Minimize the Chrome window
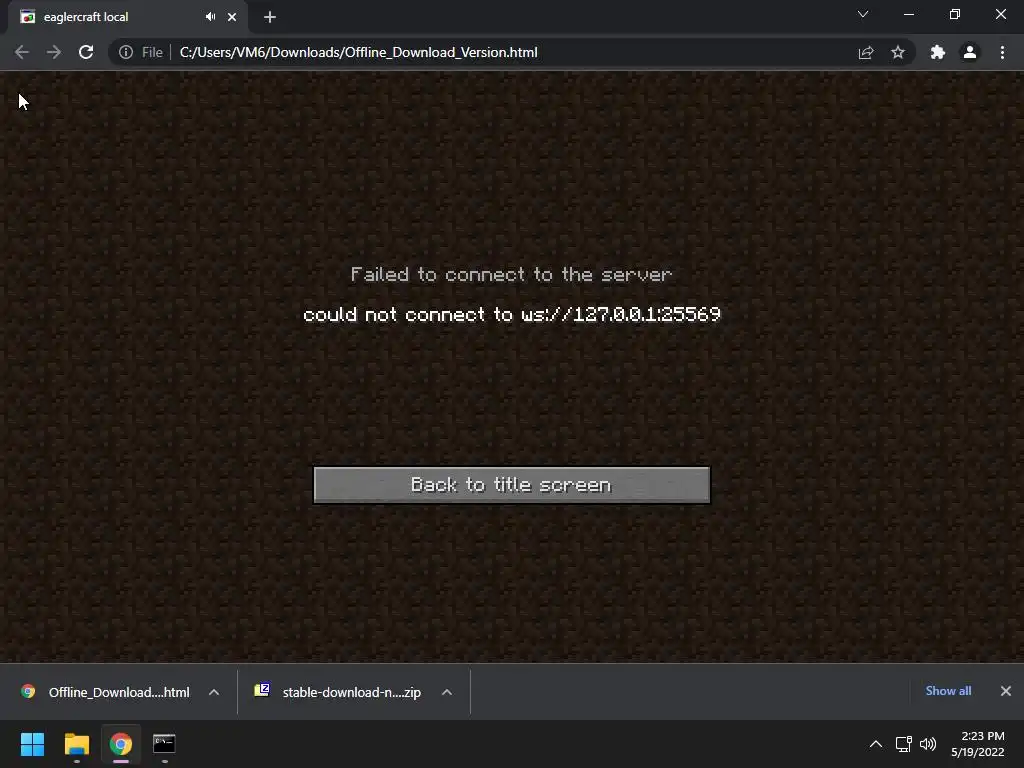The height and width of the screenshot is (768, 1024). pos(908,14)
